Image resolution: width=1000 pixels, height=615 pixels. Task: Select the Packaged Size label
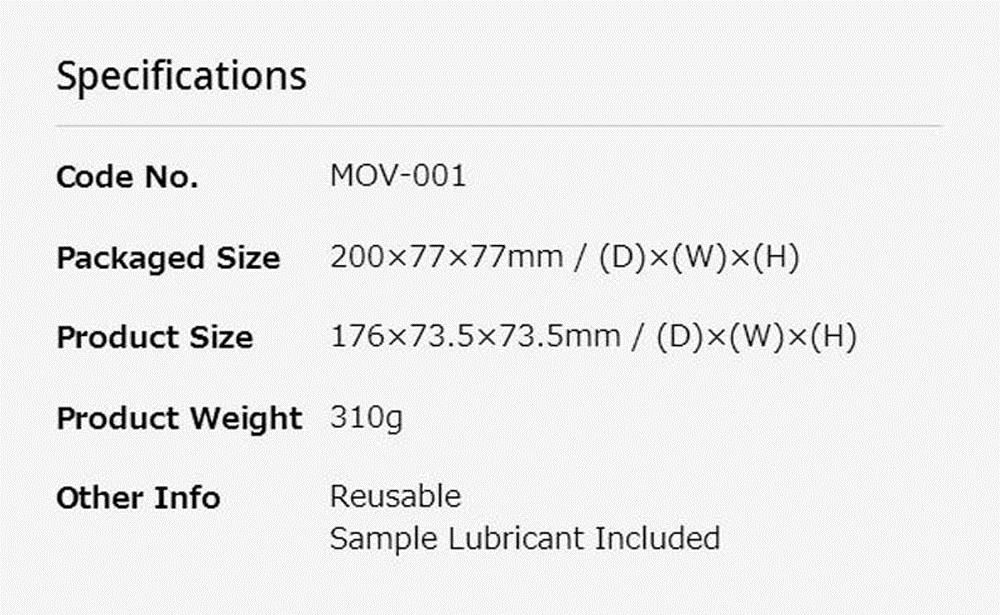pos(168,258)
